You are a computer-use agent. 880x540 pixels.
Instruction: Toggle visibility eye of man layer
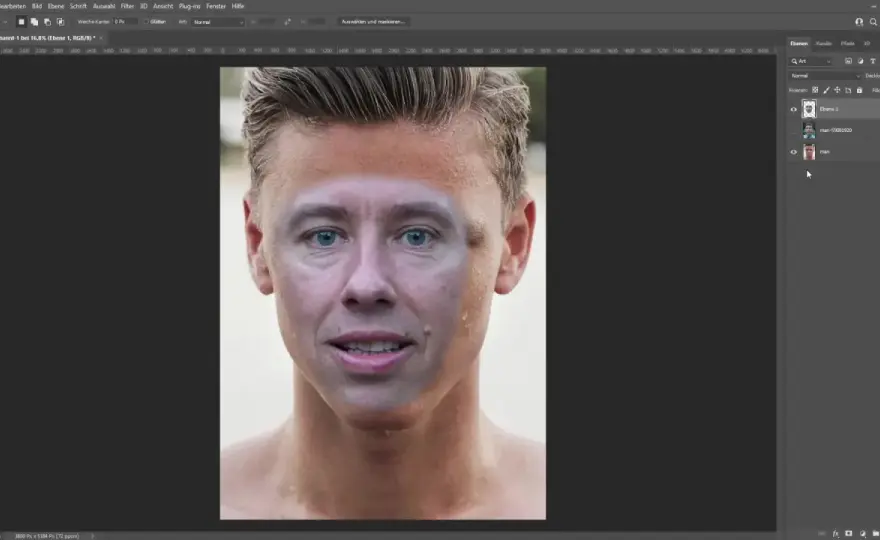794,152
